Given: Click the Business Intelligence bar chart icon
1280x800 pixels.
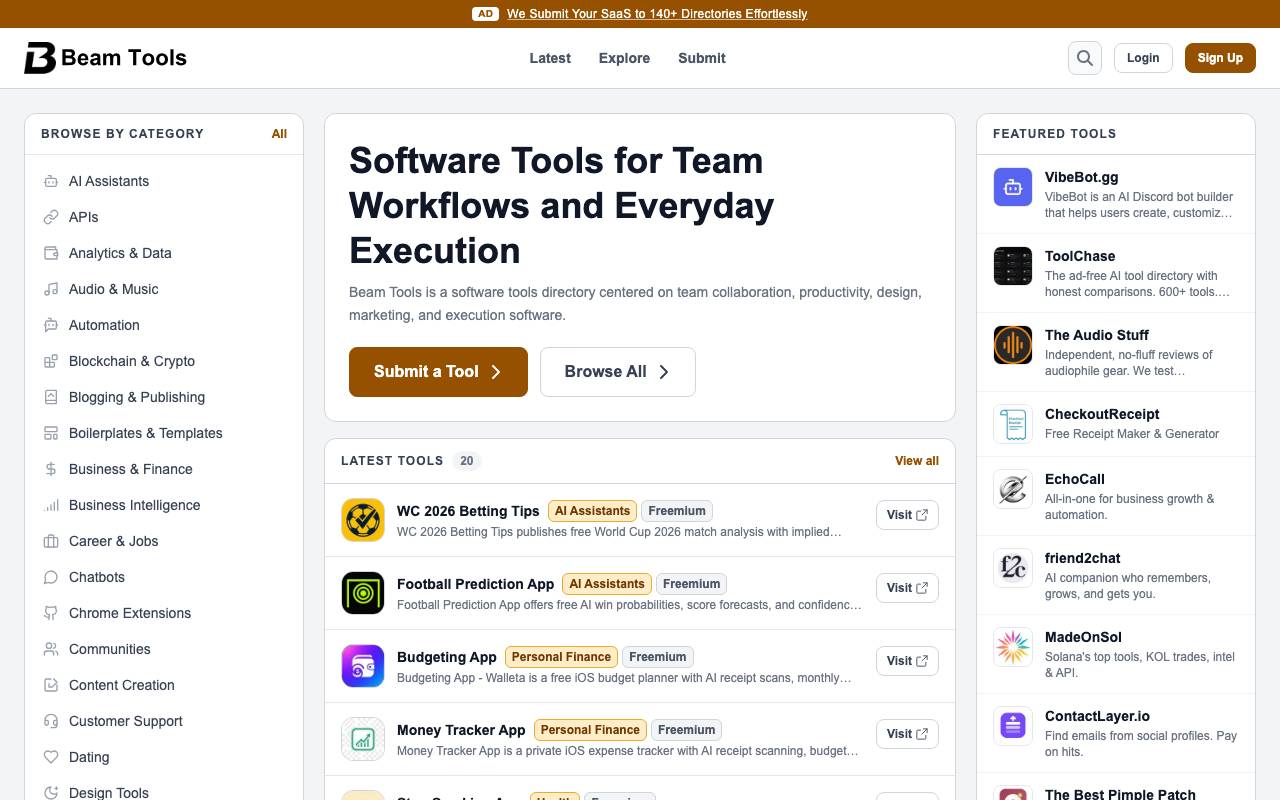Looking at the screenshot, I should tap(51, 505).
